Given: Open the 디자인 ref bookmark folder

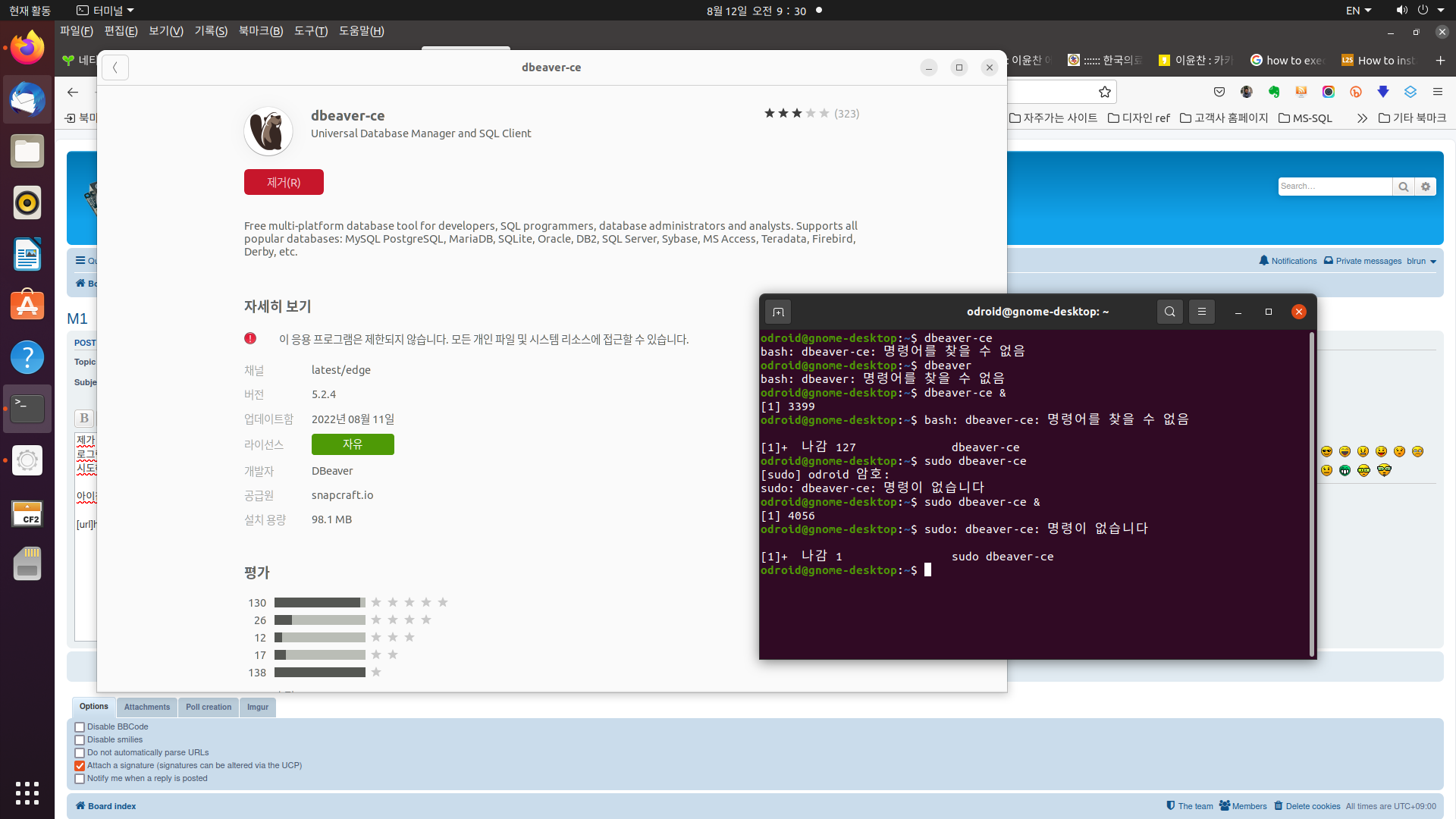Looking at the screenshot, I should click(x=1139, y=118).
